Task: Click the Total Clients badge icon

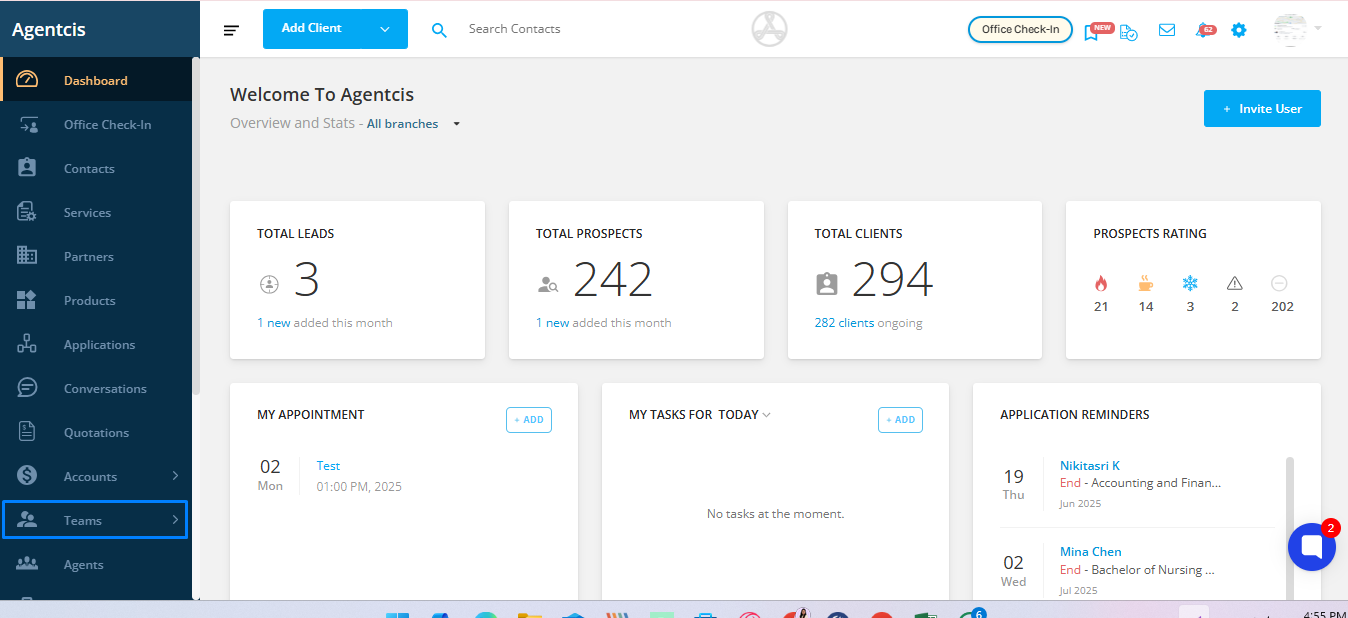Action: tap(827, 285)
